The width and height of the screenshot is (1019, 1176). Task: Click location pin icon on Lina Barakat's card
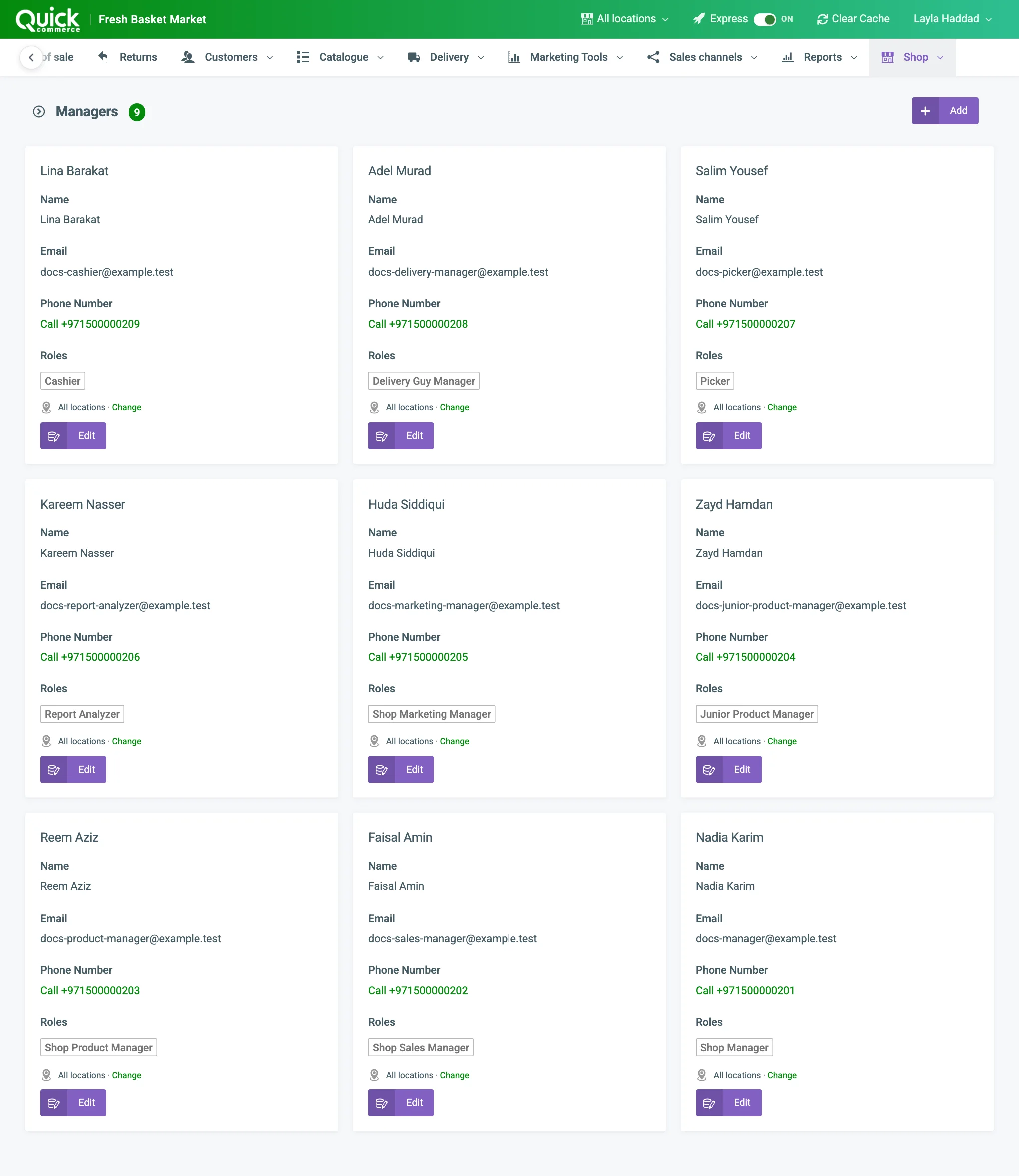pos(46,407)
